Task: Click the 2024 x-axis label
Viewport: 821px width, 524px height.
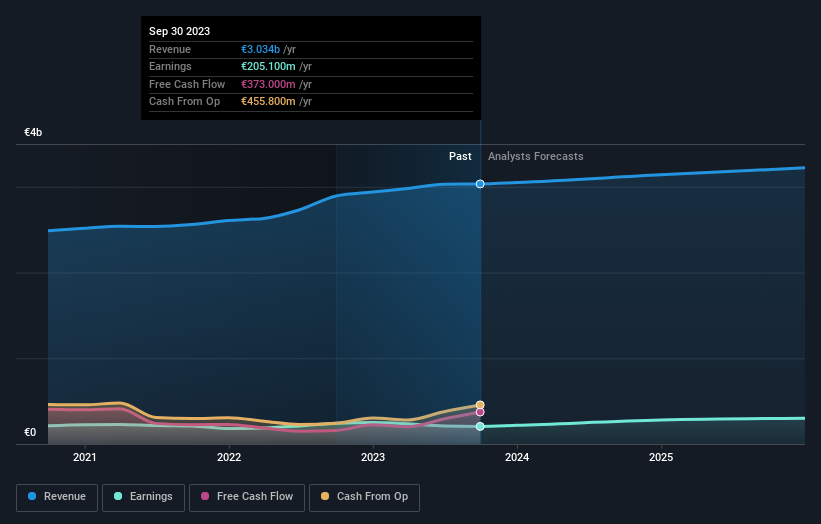Action: pos(517,458)
